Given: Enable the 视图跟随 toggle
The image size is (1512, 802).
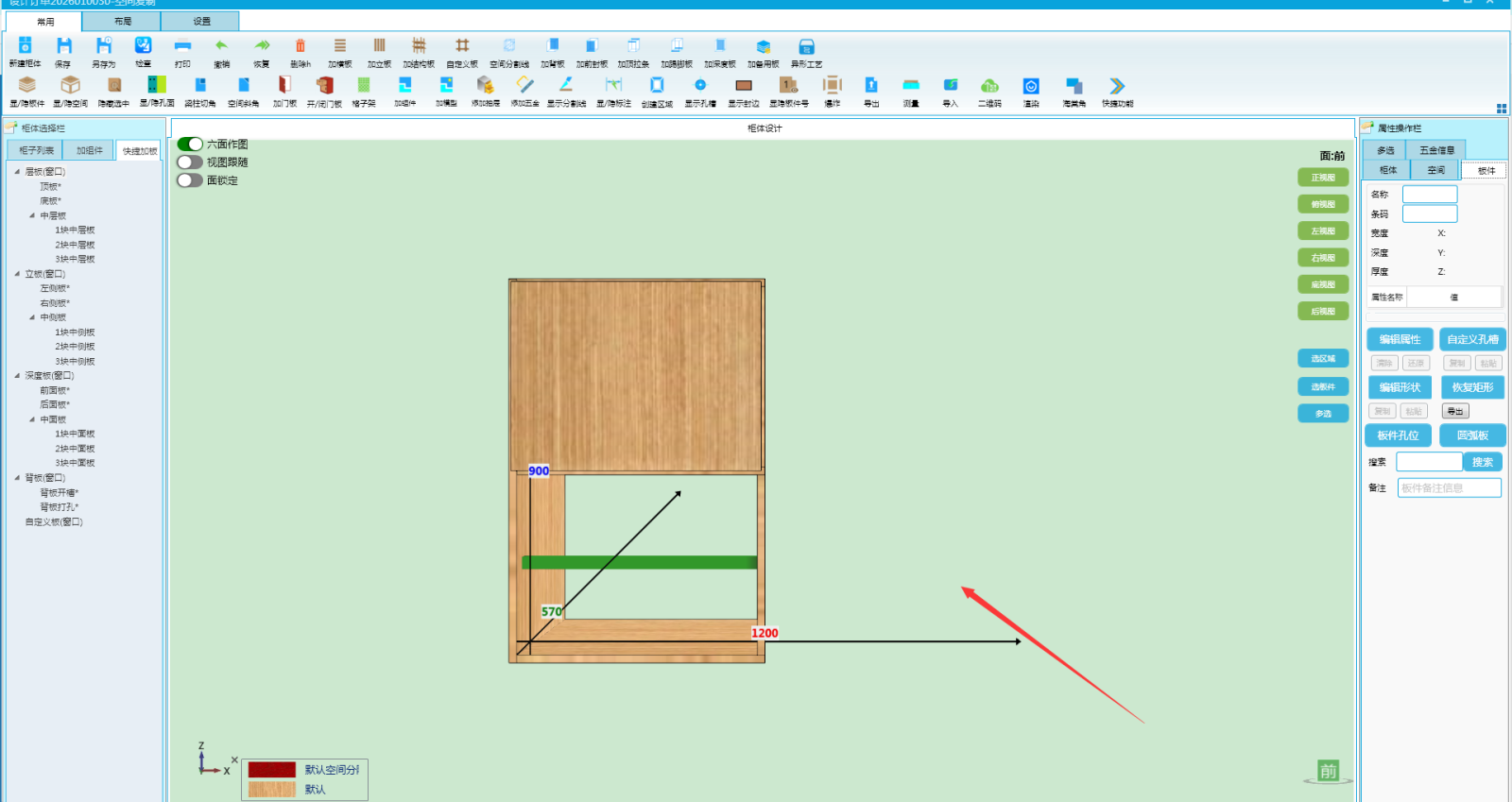Looking at the screenshot, I should [190, 162].
